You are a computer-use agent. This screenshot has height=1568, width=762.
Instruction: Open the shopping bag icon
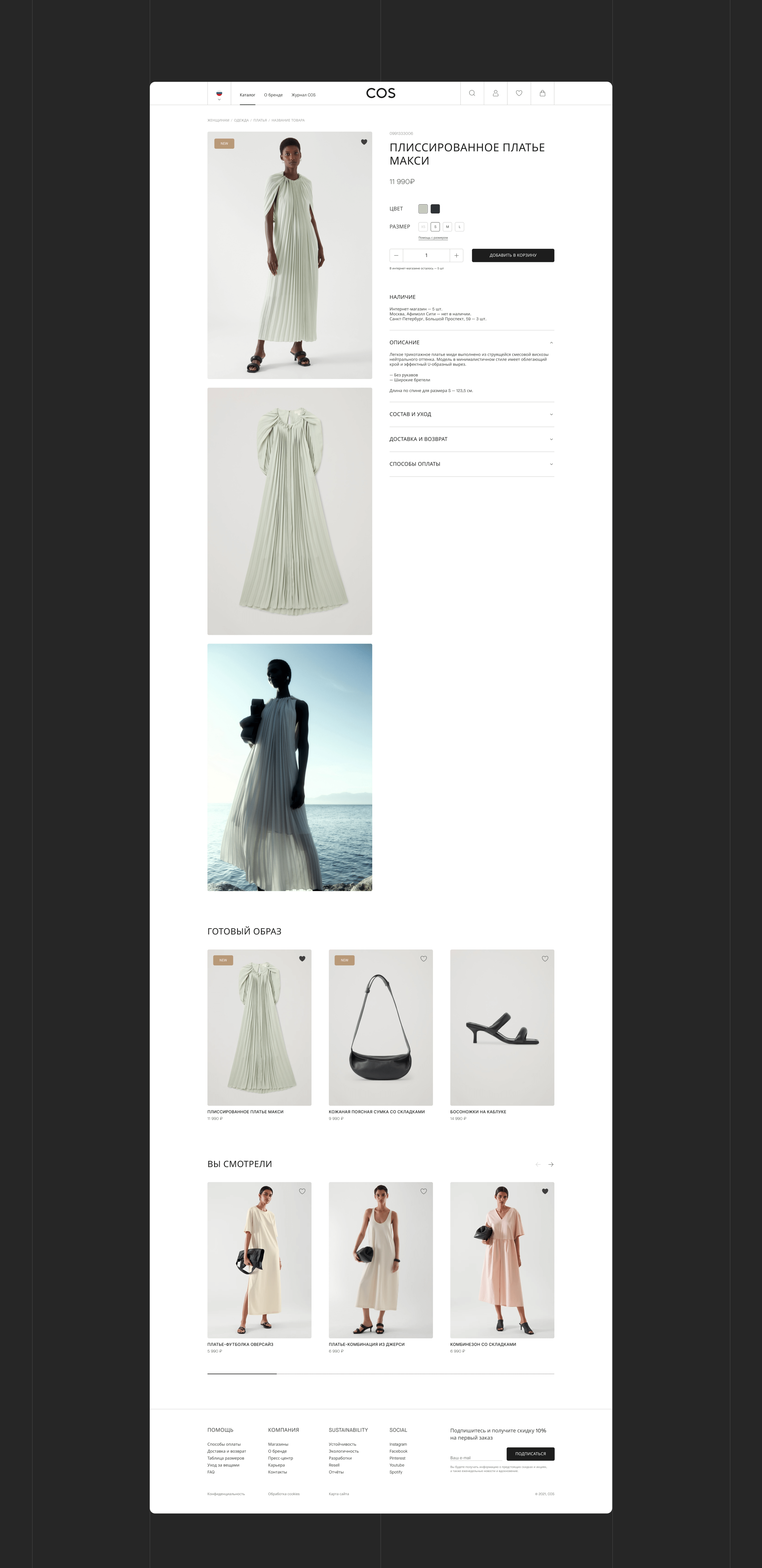click(x=542, y=93)
